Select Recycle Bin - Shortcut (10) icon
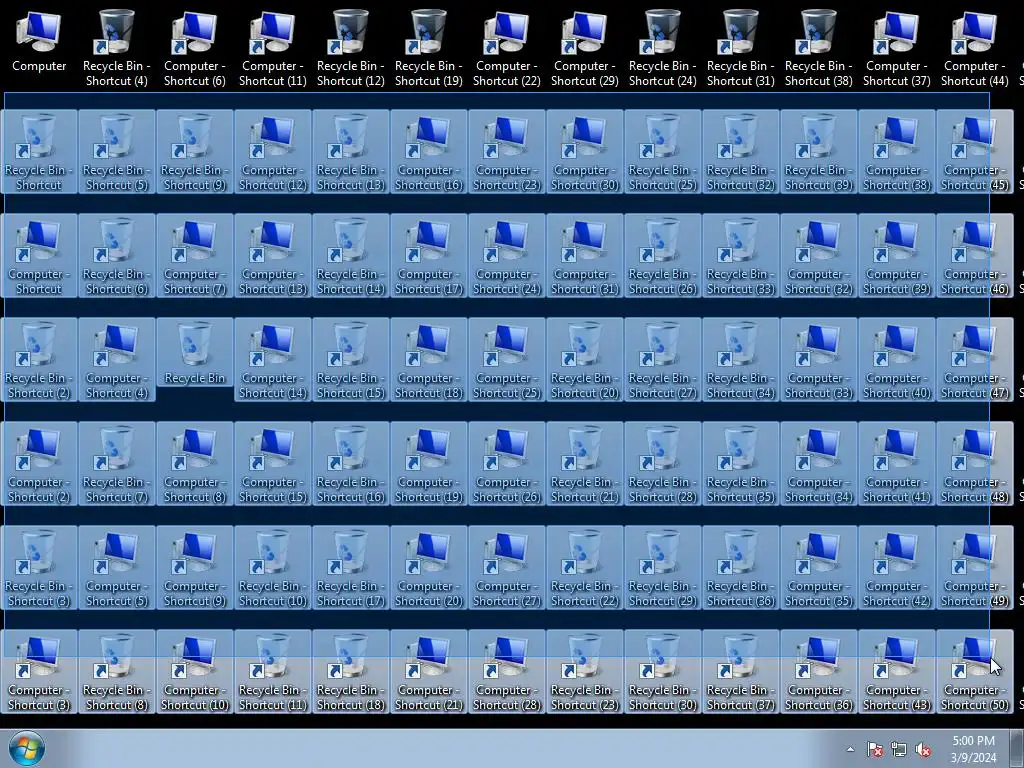1024x768 pixels. 272,568
